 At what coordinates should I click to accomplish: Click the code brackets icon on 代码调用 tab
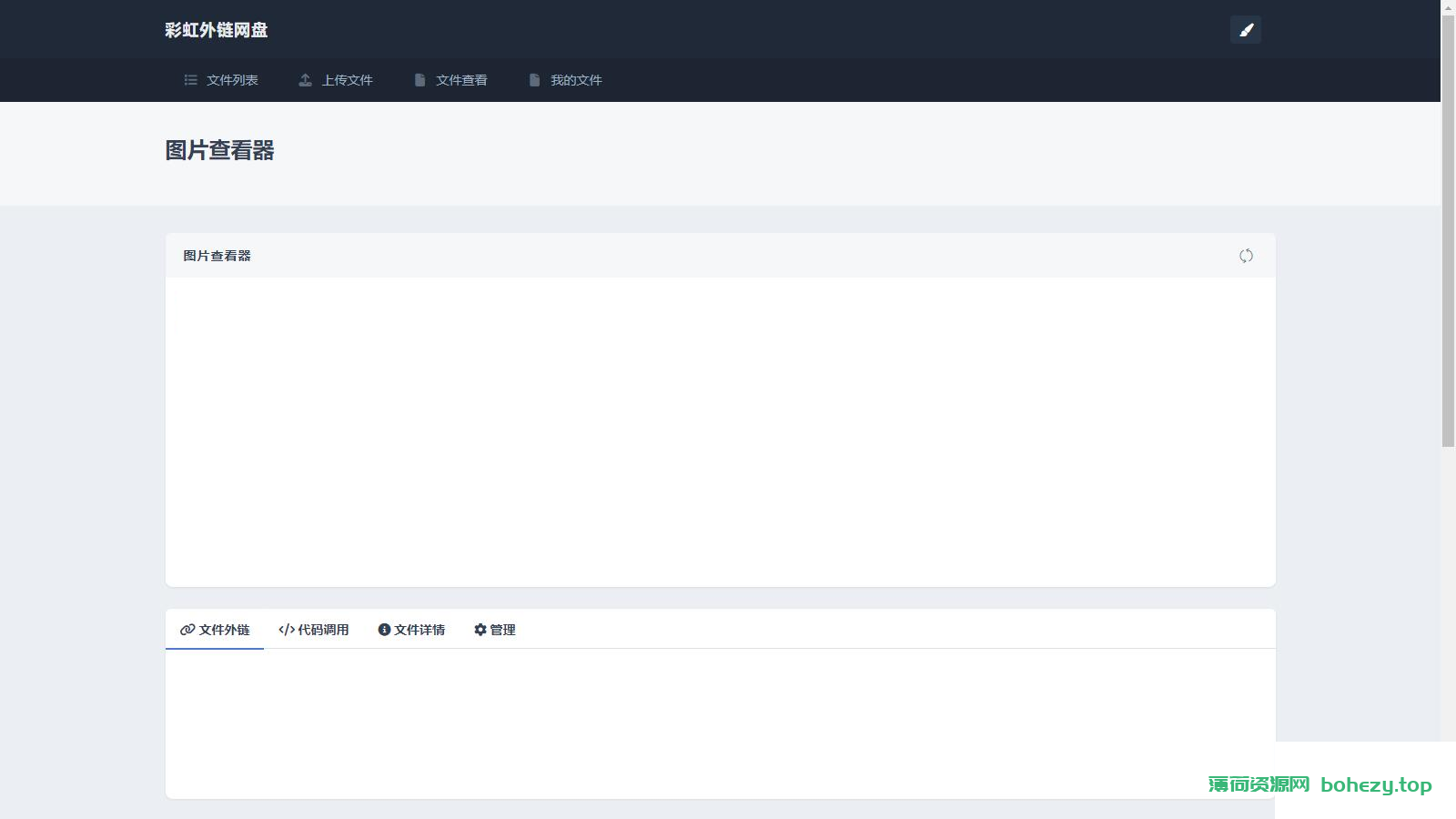pos(287,630)
